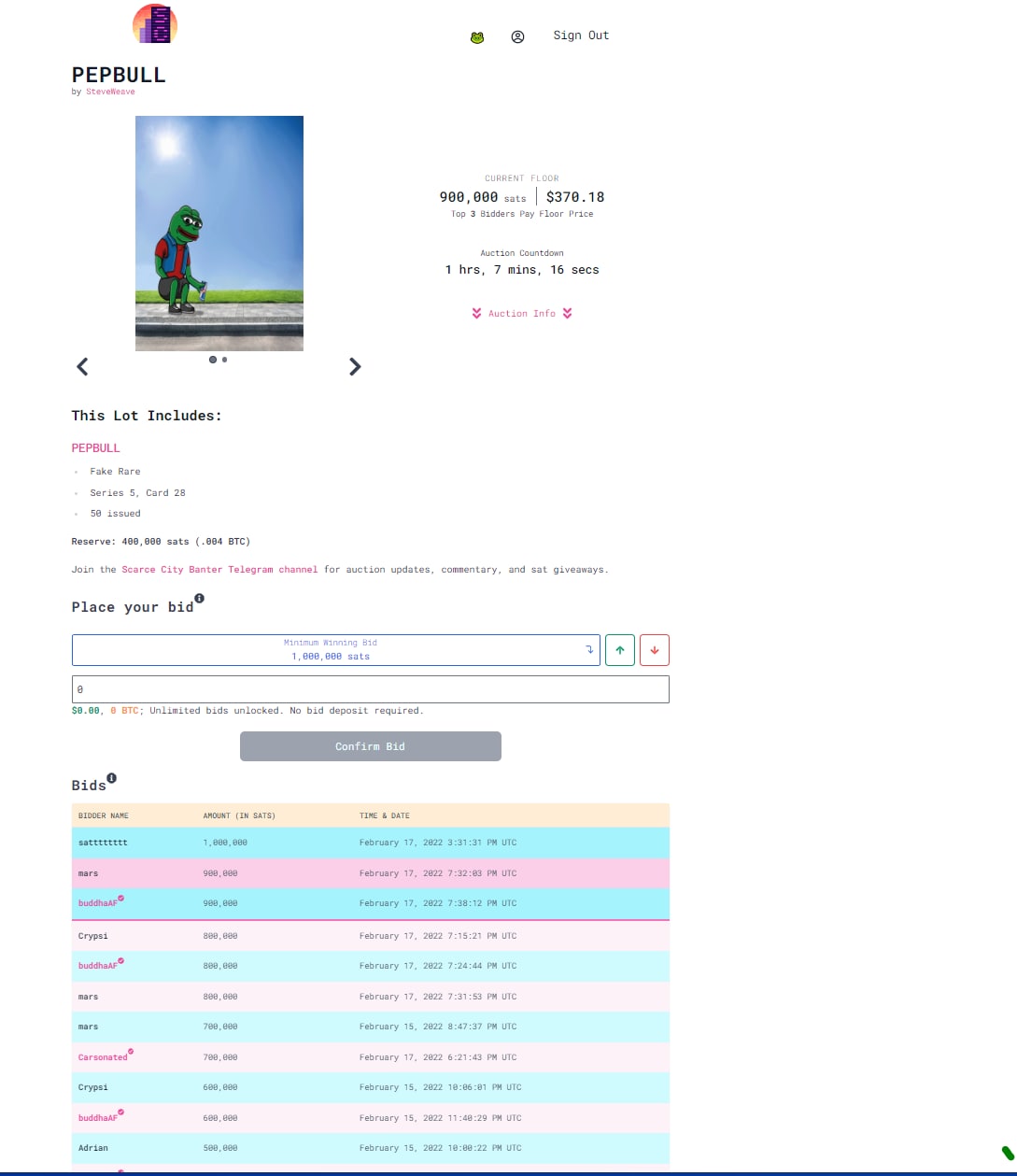
Task: Select Crypsi bidder on 800,000 row
Action: [93, 936]
